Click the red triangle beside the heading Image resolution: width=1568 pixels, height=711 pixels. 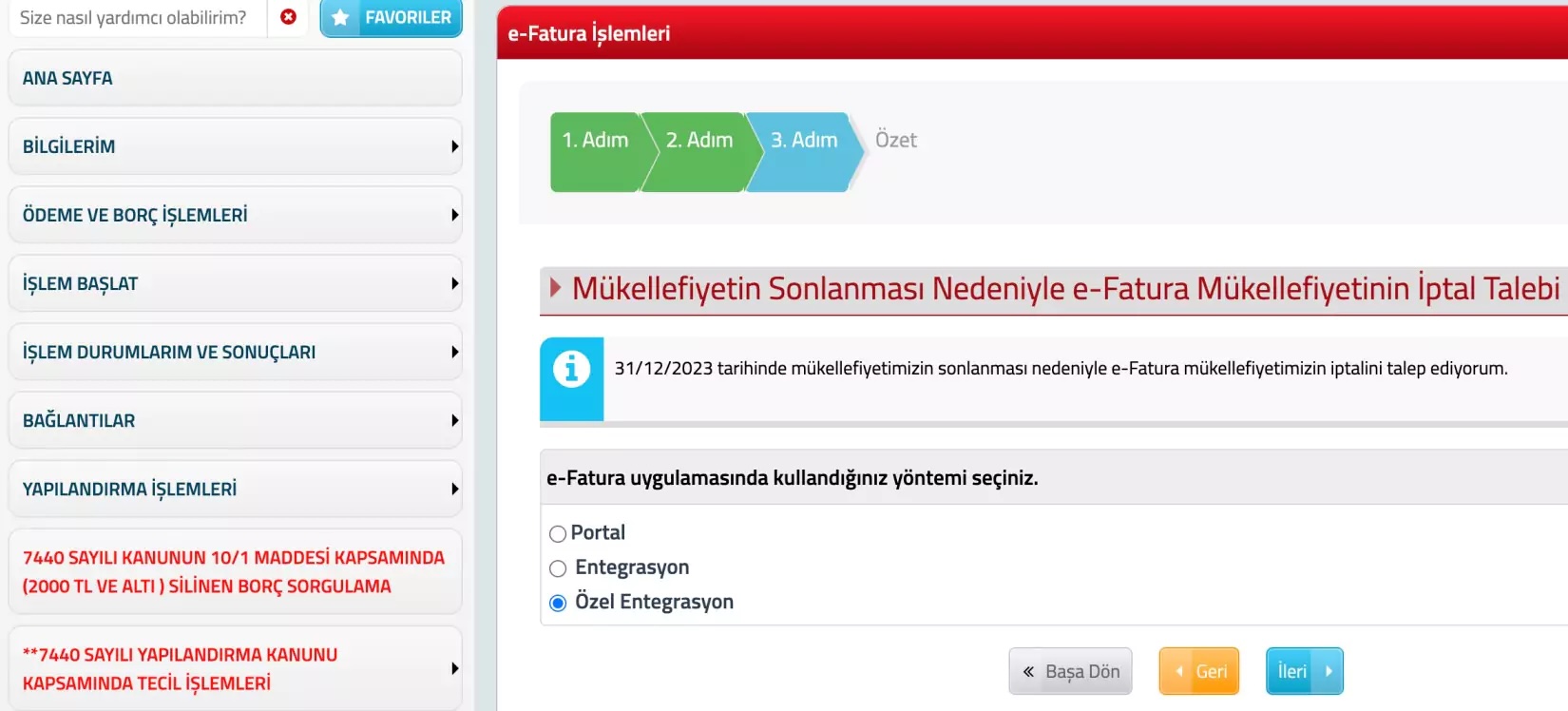(556, 287)
